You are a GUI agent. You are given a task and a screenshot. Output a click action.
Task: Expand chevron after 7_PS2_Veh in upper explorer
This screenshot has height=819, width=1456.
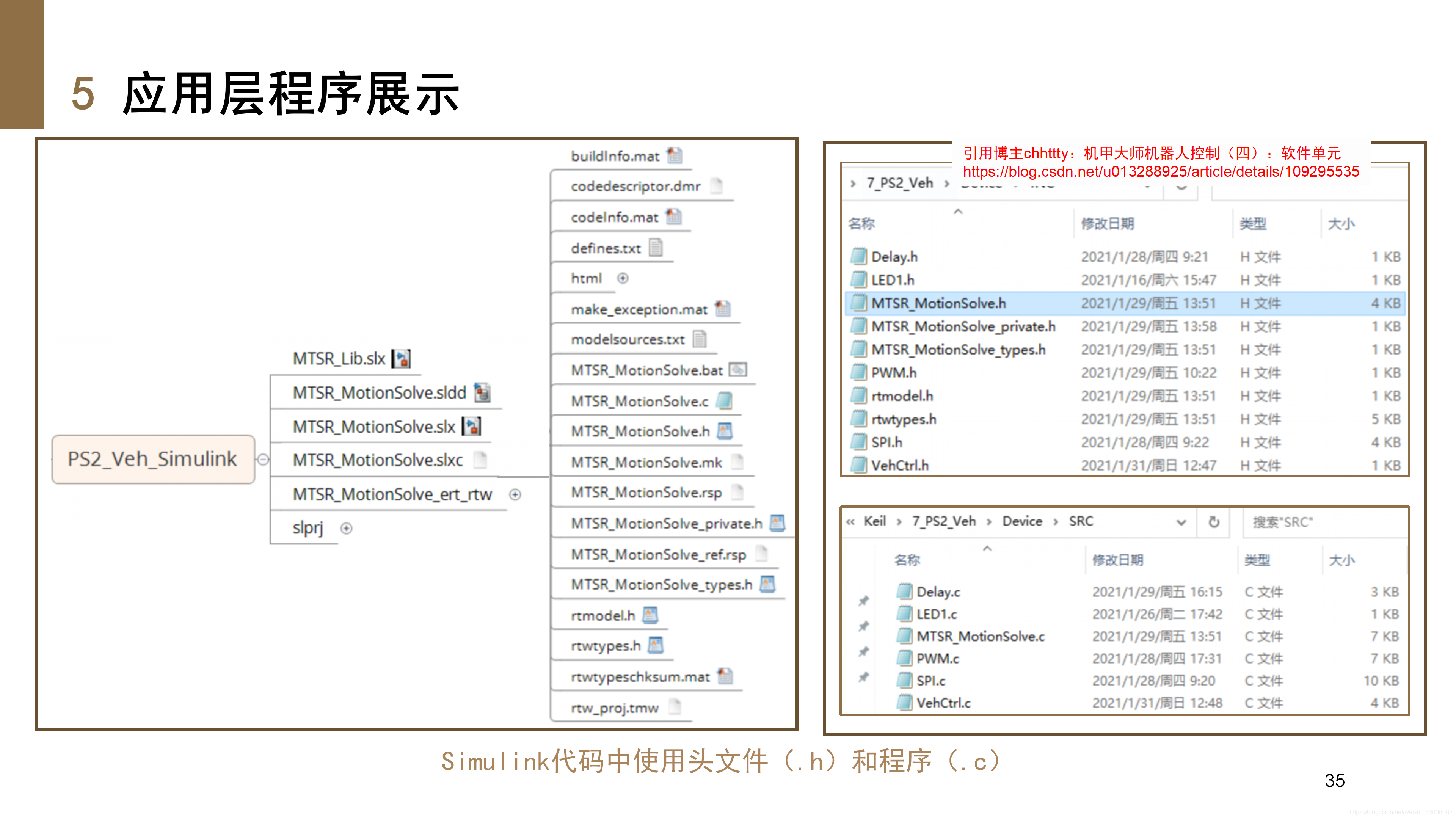(x=947, y=183)
